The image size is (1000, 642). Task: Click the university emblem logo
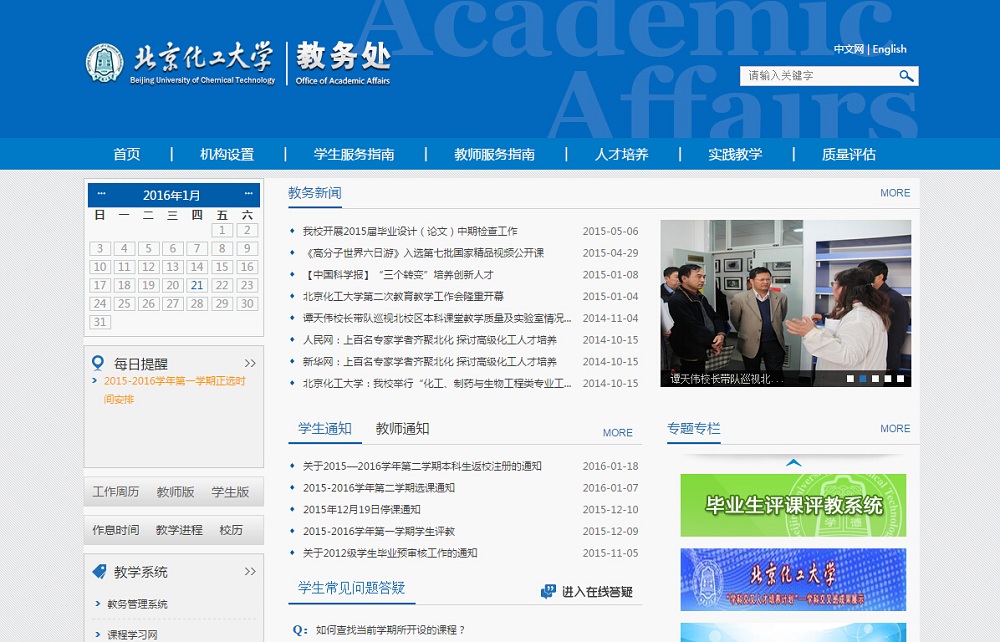click(105, 63)
